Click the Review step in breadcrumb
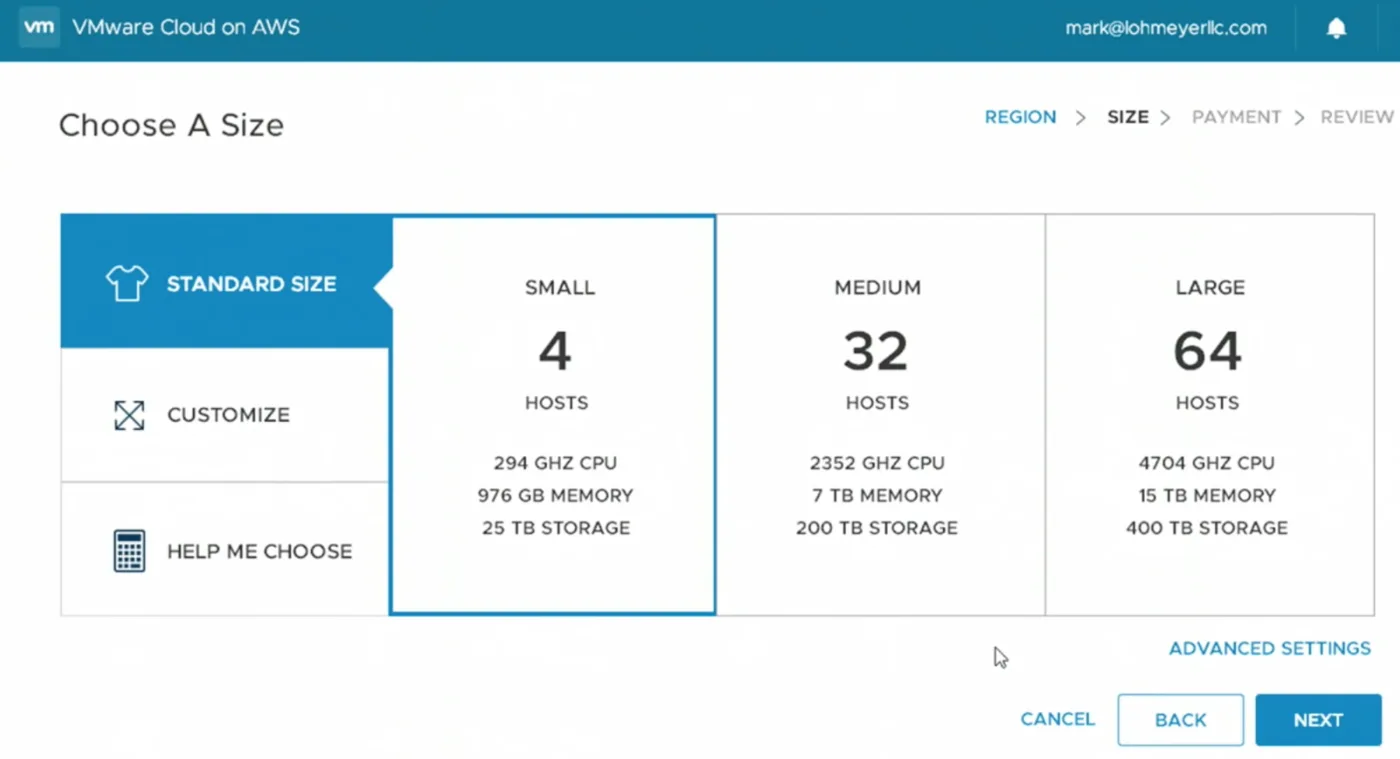This screenshot has width=1400, height=759. pos(1357,117)
